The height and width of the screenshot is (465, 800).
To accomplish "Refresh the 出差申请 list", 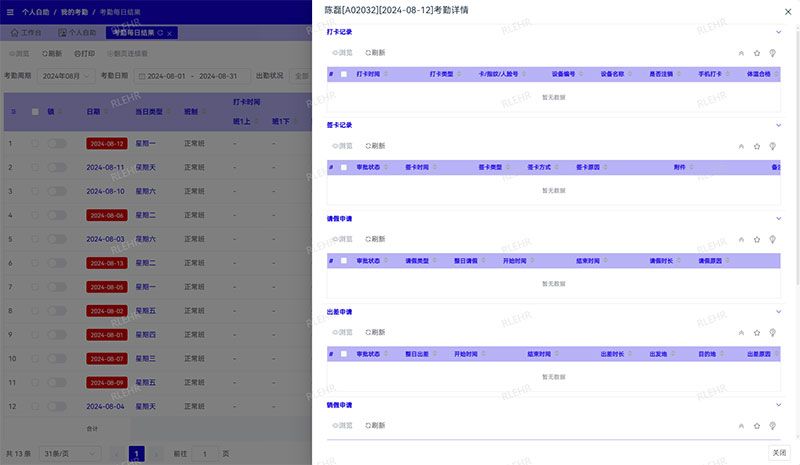I will pos(375,332).
